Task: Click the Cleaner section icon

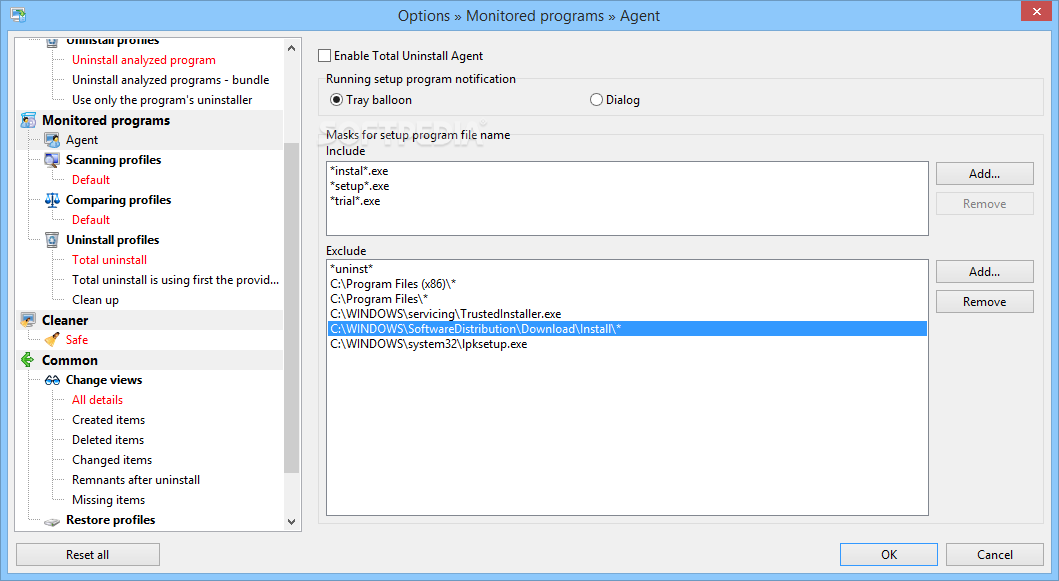Action: tap(28, 320)
